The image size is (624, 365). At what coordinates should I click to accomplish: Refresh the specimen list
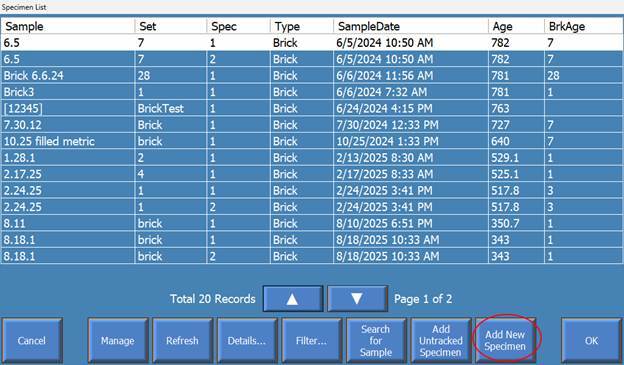(x=182, y=340)
